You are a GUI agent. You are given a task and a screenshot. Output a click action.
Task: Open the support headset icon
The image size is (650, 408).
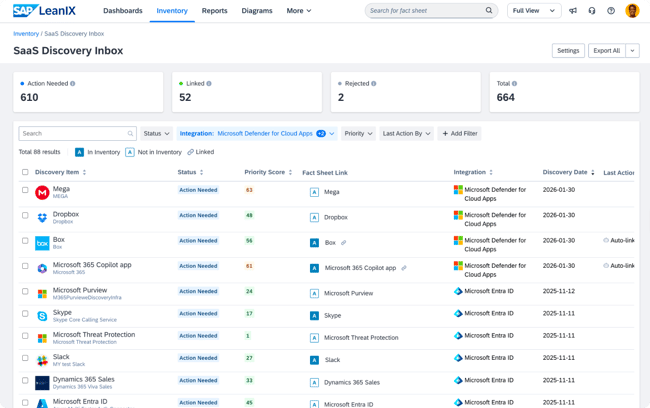[x=592, y=11]
